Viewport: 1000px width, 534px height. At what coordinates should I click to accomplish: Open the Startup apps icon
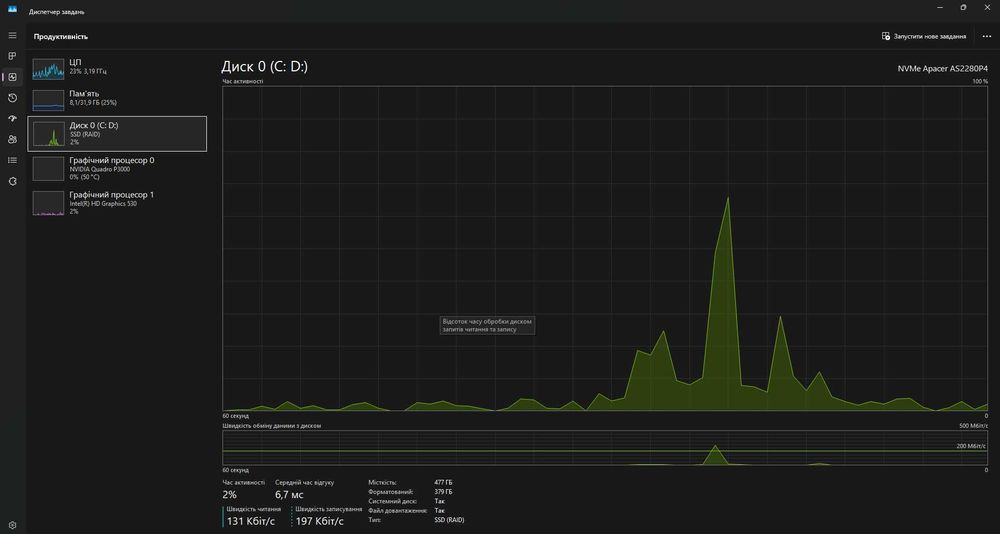[12, 119]
